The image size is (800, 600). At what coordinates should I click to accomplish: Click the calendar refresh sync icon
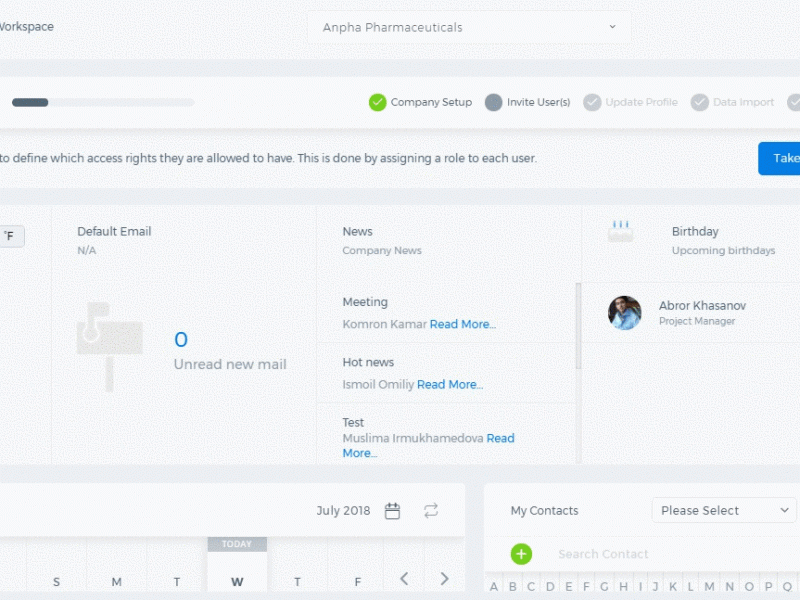[x=431, y=511]
